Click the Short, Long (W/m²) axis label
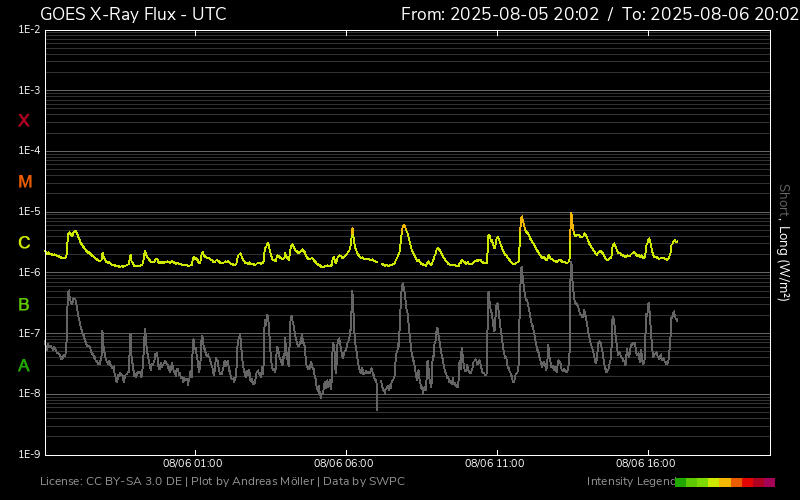800x500 pixels. (x=784, y=242)
